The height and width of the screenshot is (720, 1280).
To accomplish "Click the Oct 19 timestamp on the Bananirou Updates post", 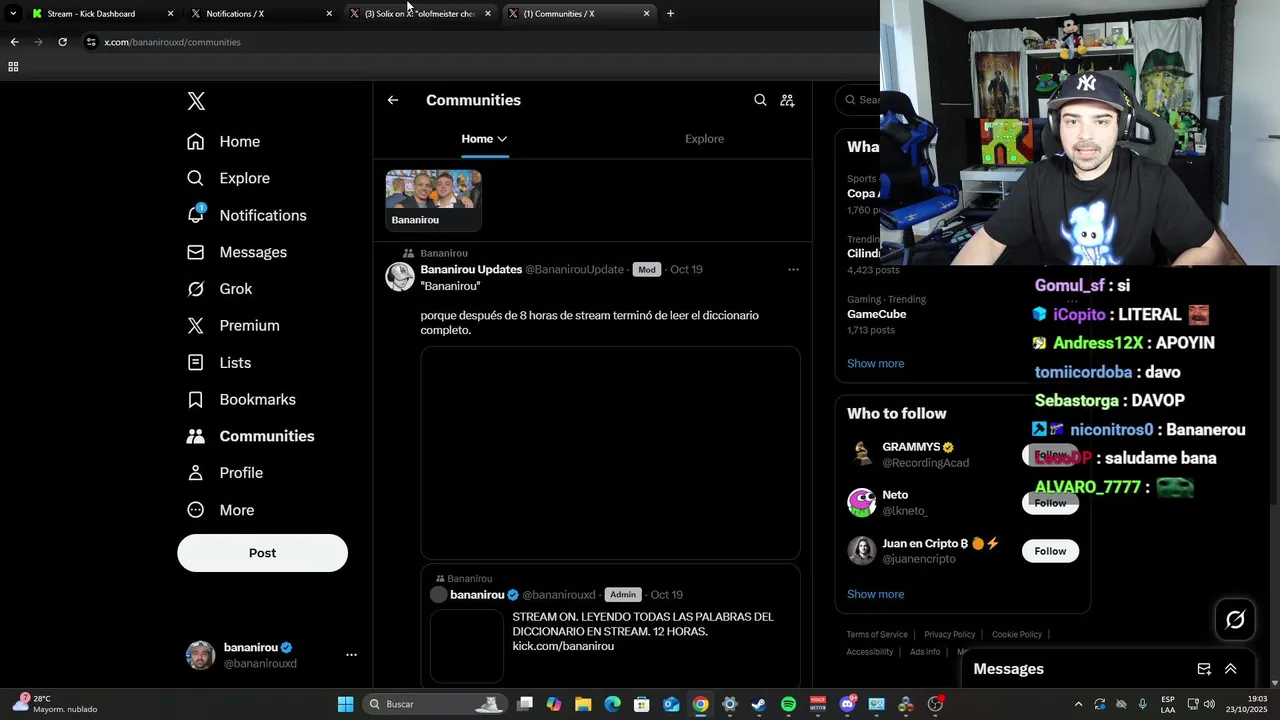I will pos(686,270).
